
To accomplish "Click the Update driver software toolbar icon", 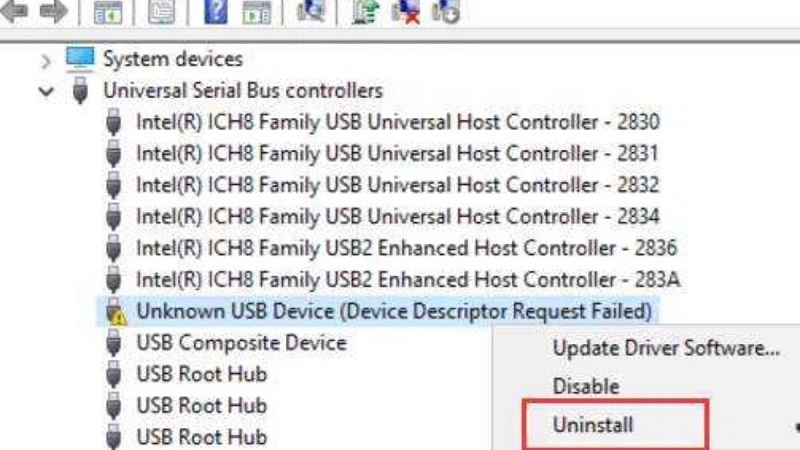I will click(x=366, y=12).
